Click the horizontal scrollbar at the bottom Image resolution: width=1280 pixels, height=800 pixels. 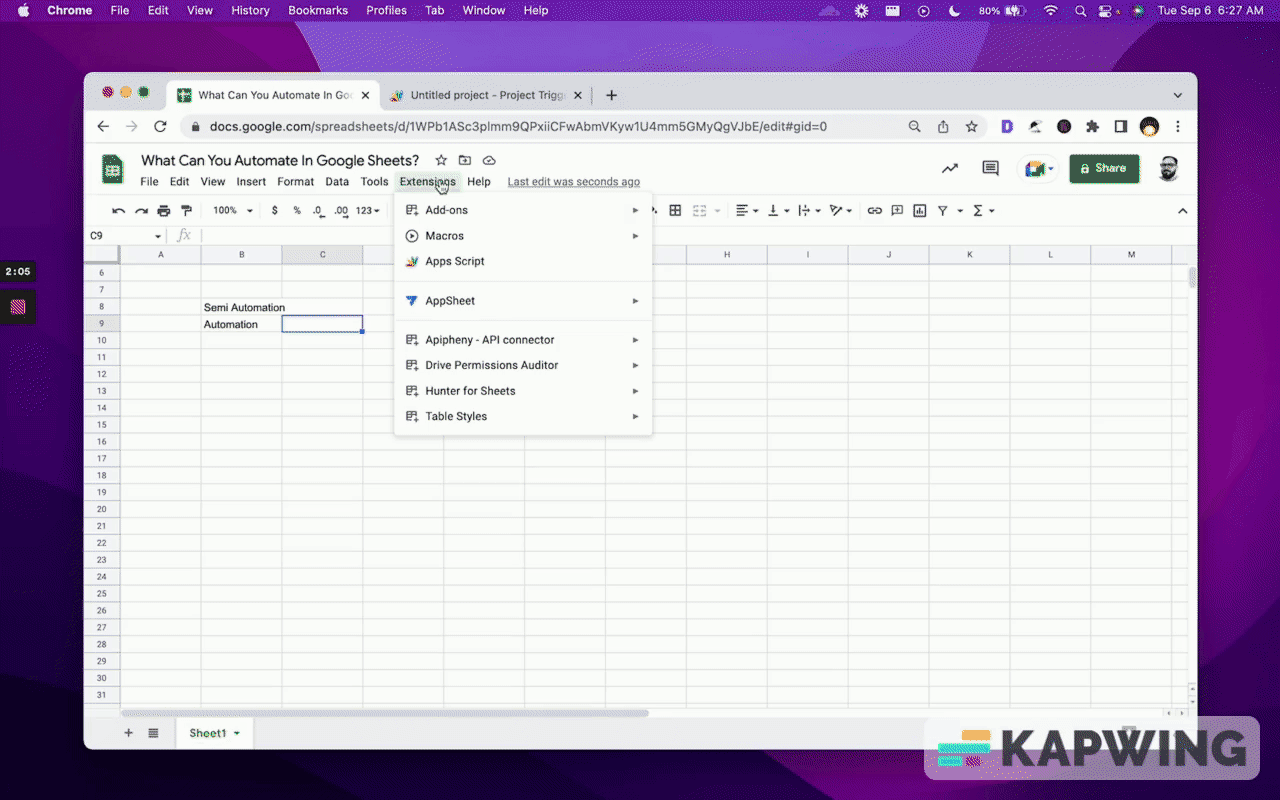(x=385, y=713)
